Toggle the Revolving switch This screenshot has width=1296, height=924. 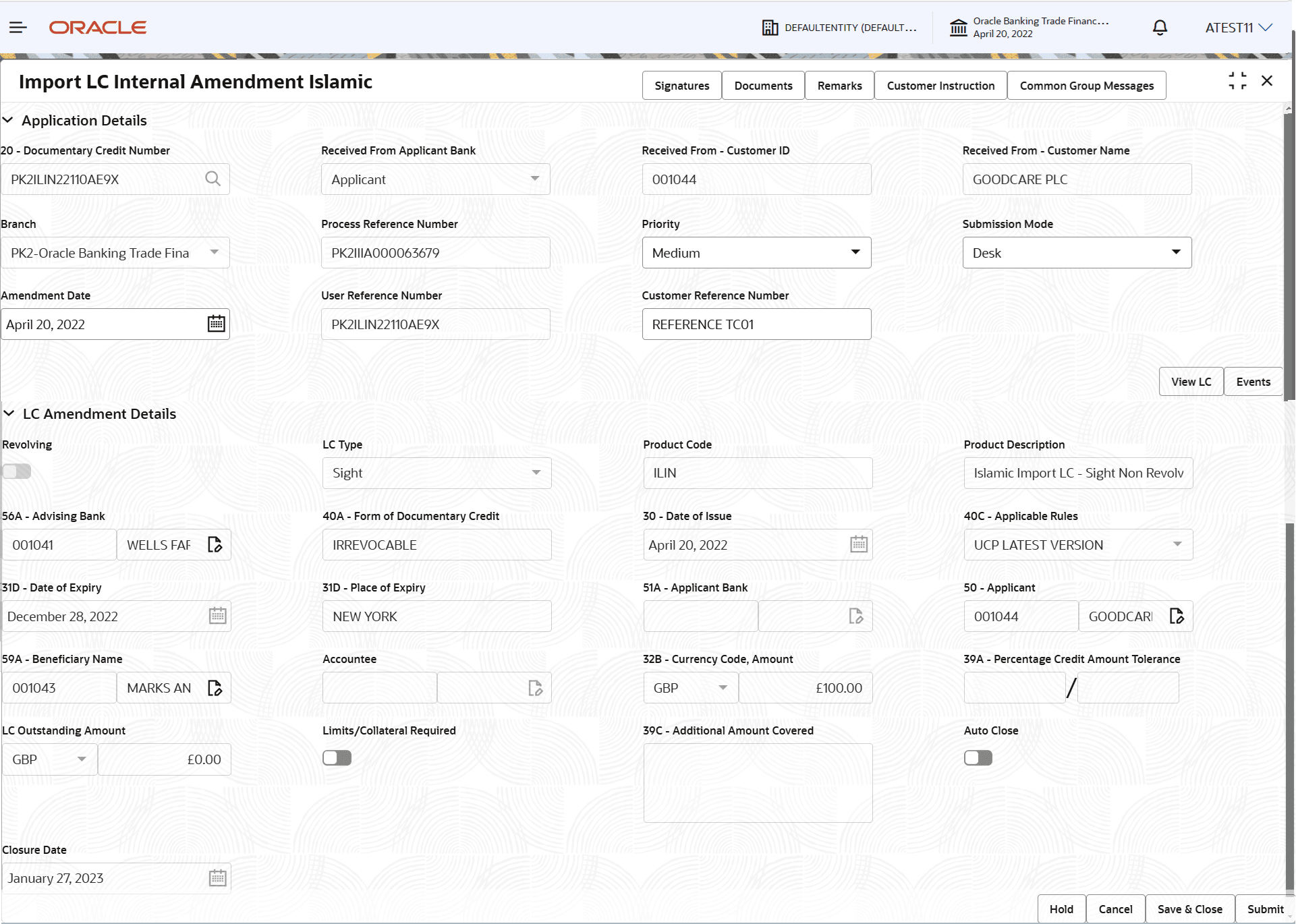17,471
